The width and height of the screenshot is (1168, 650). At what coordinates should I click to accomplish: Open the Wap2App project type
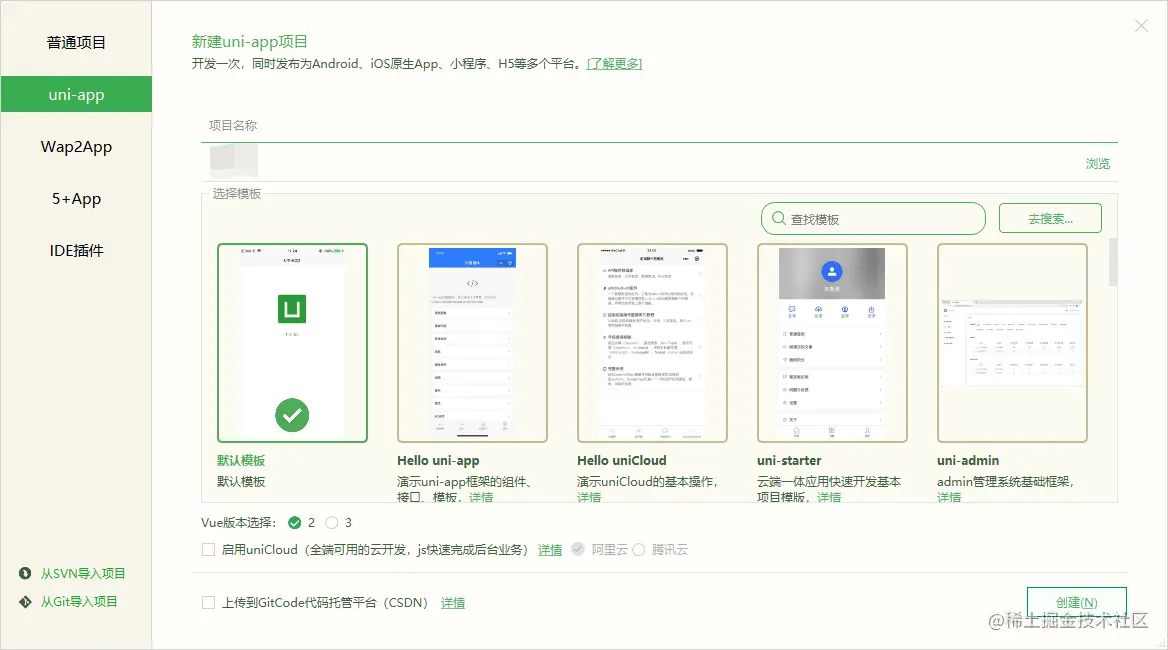point(76,147)
